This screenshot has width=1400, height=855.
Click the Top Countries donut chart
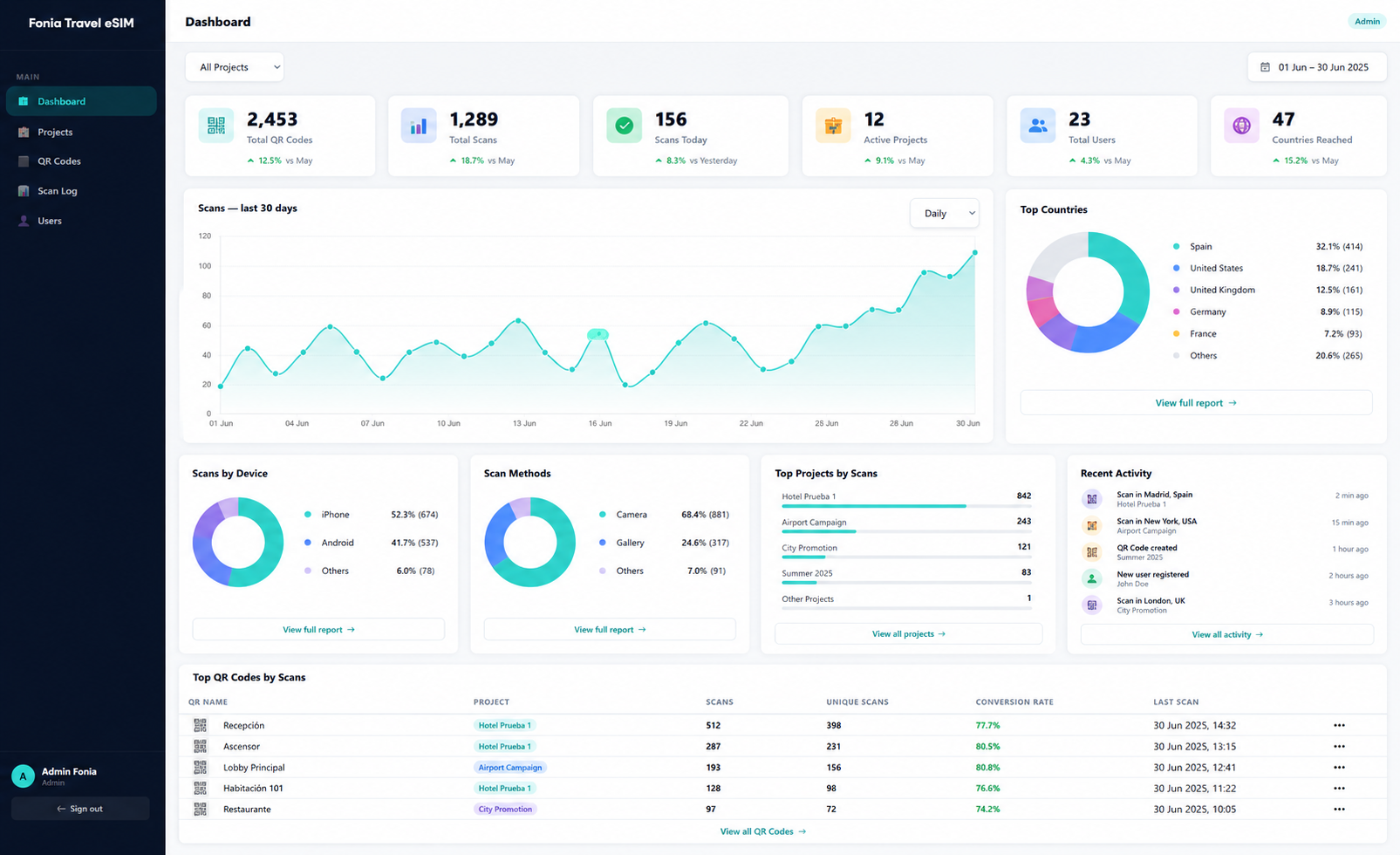tap(1088, 292)
